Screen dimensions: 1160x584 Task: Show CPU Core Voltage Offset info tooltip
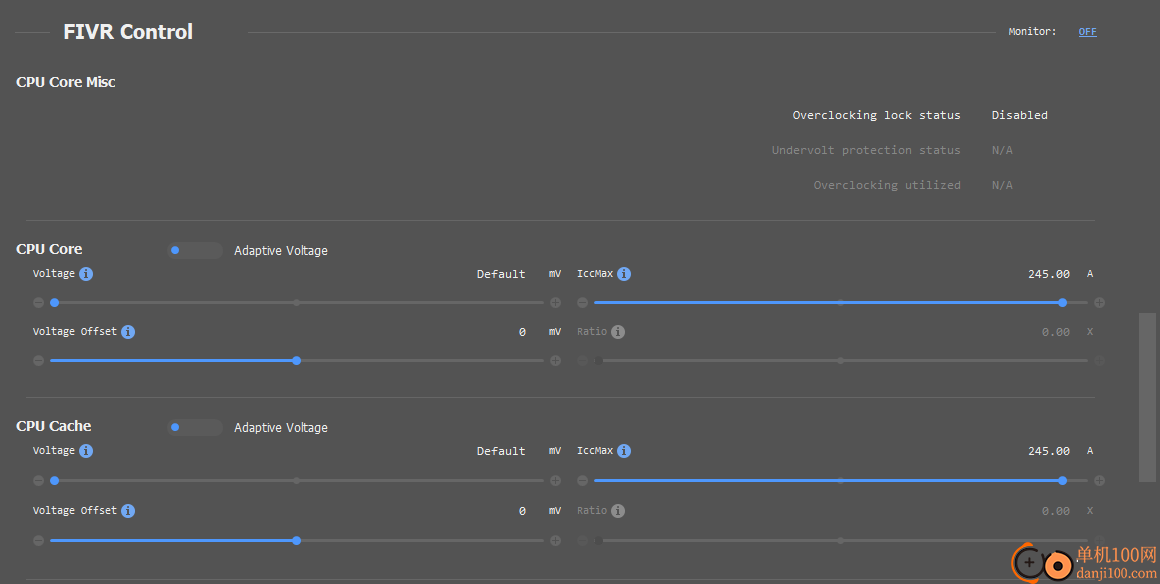[128, 332]
